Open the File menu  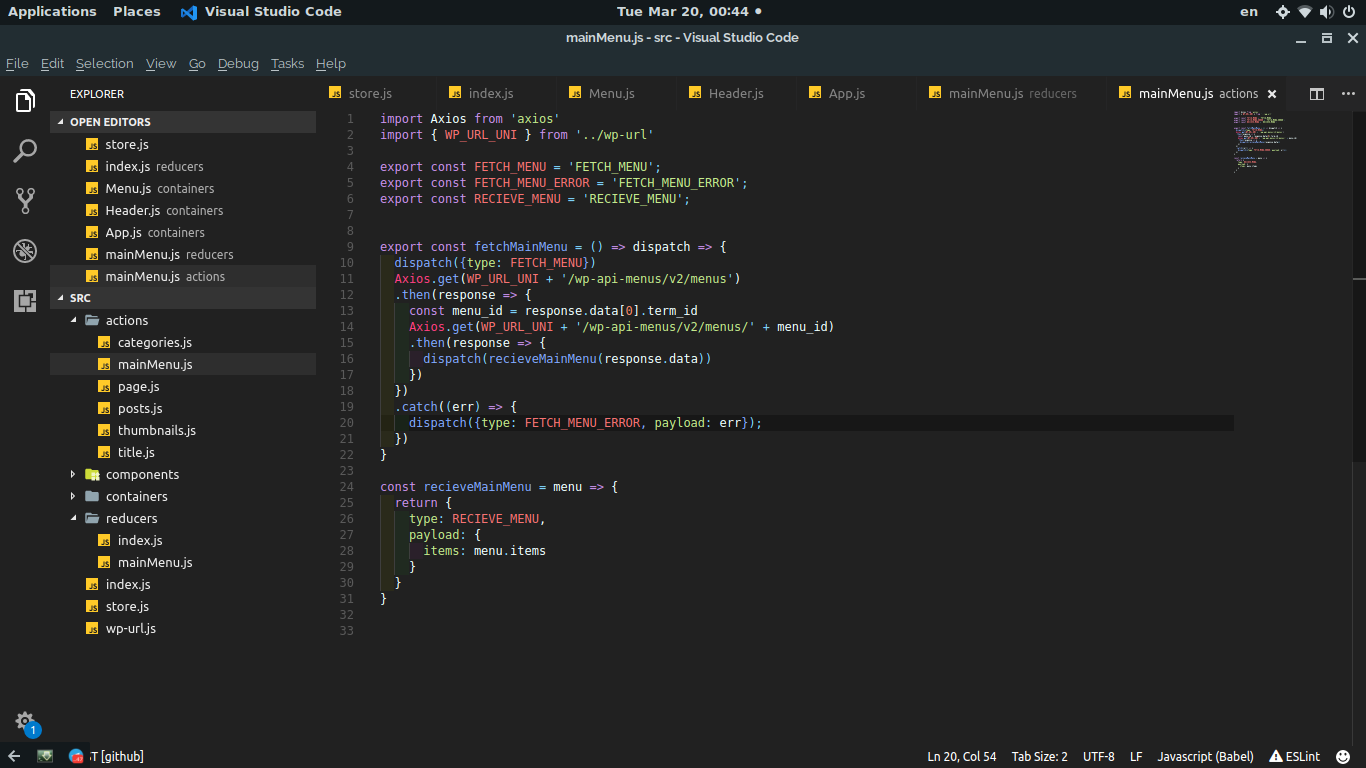pyautogui.click(x=17, y=63)
